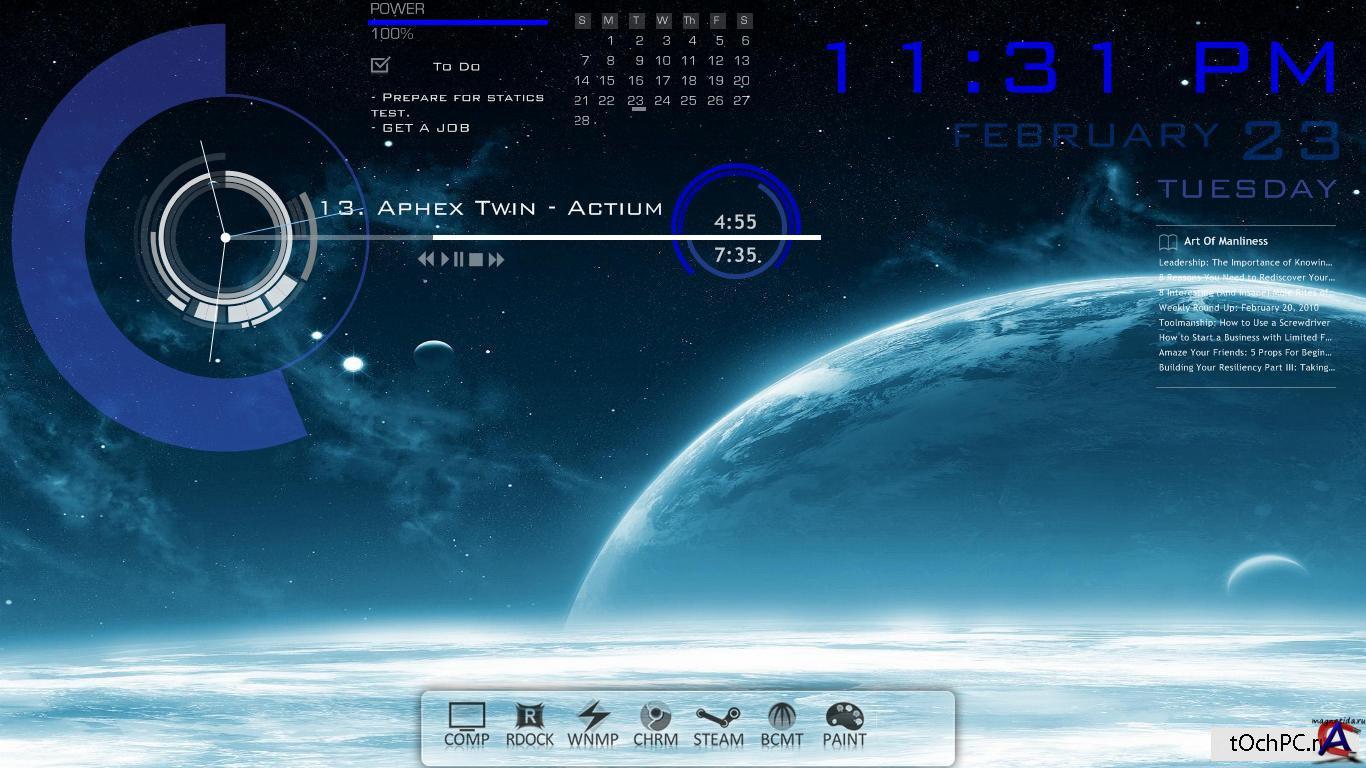Click the Art Of Manliness book icon
Screen dimensions: 1366x768
coord(1167,242)
